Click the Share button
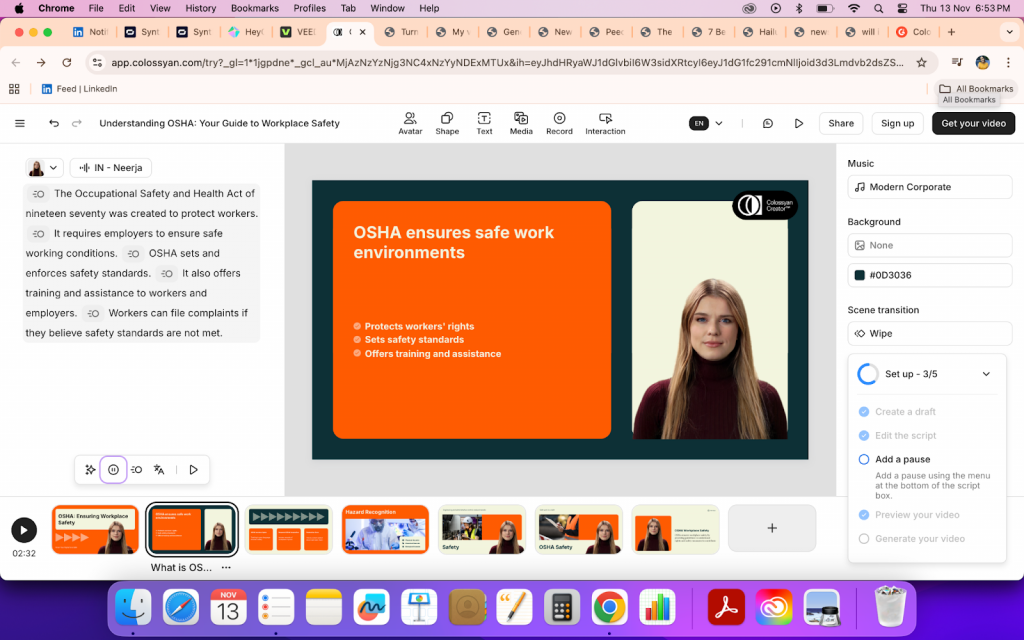 [x=841, y=124]
